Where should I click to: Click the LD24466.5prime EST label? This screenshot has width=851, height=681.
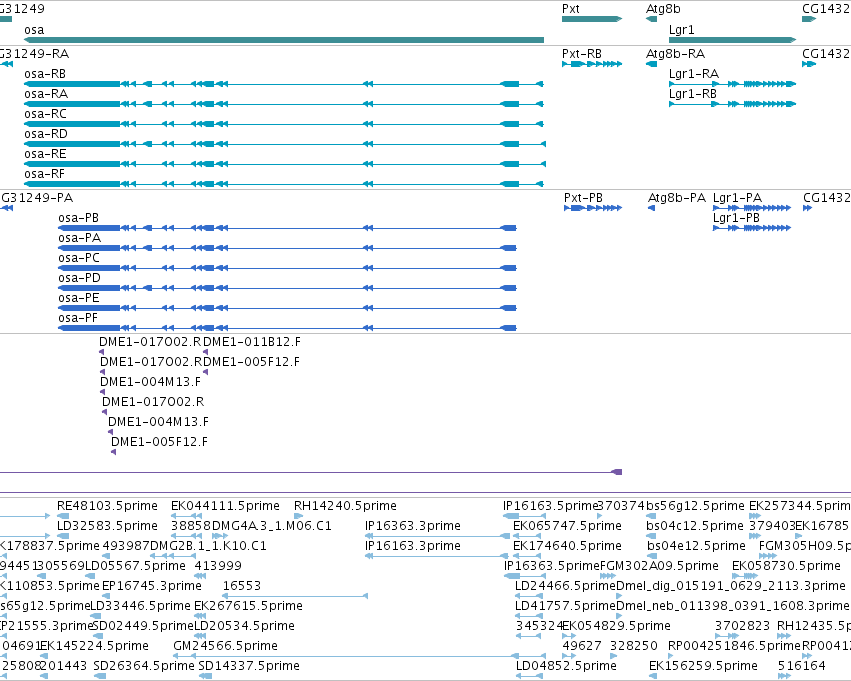(x=566, y=587)
